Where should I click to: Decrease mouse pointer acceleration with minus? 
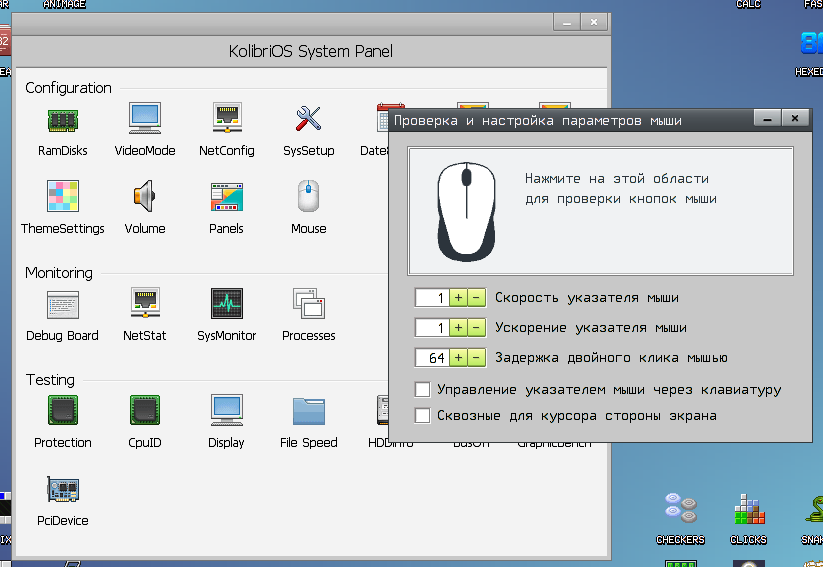[x=476, y=327]
